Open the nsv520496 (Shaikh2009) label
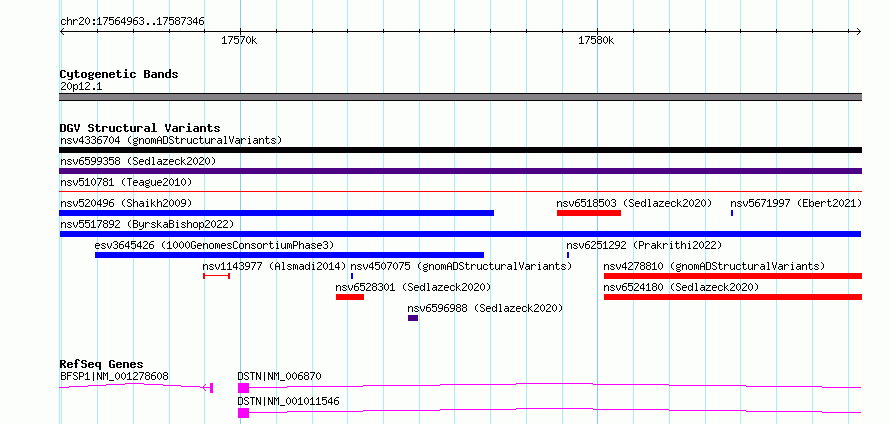The image size is (890, 424). pos(126,203)
